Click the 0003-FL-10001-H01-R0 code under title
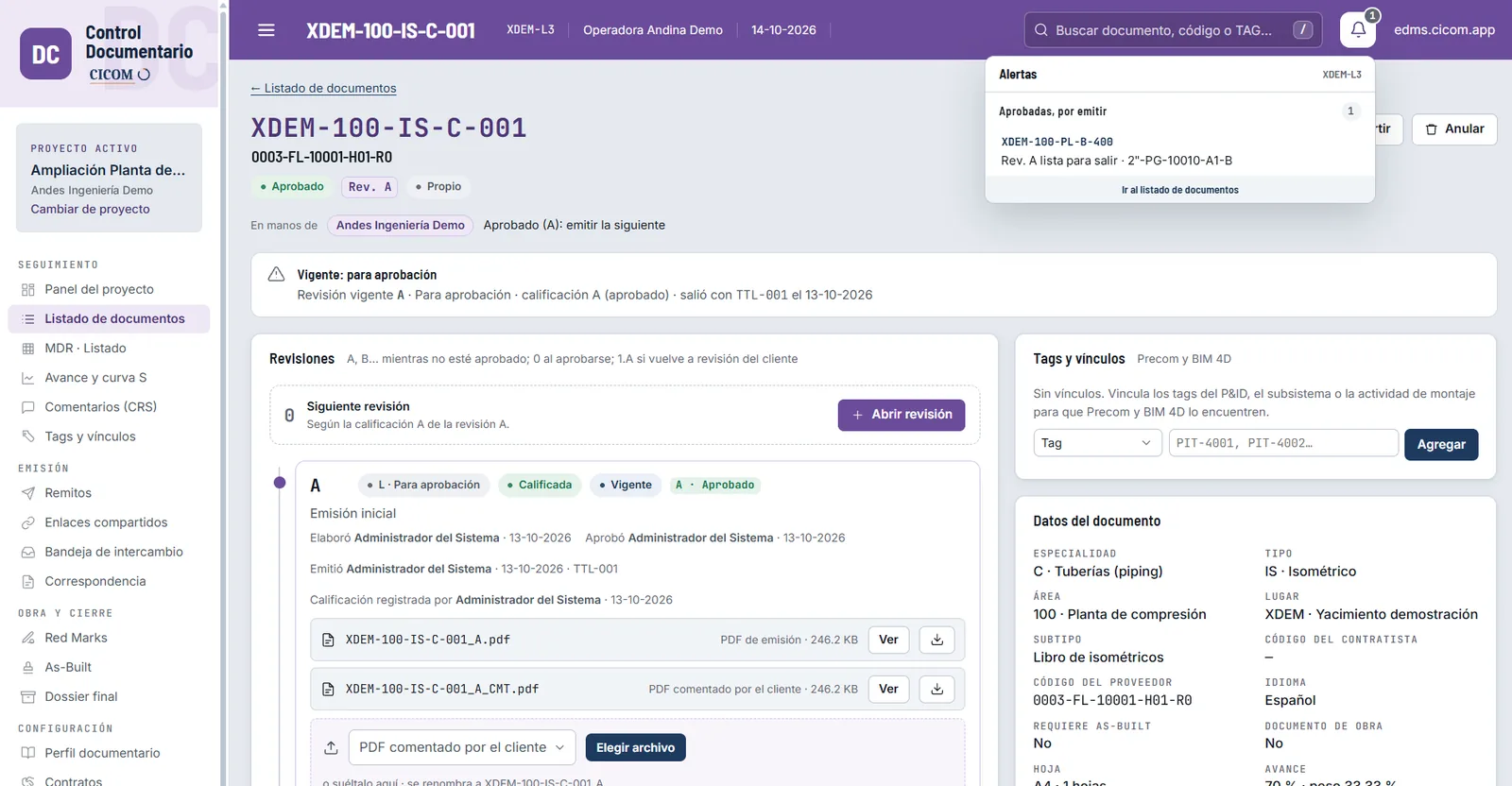 click(321, 157)
